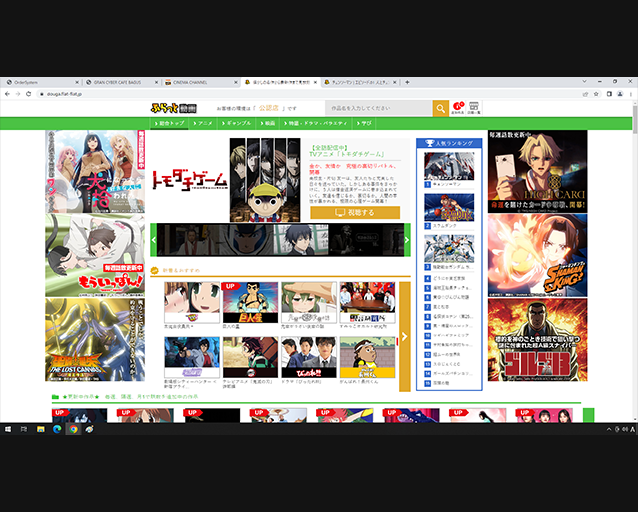Open 特撮・ドラマ・バラエティ navigation item

(x=316, y=123)
